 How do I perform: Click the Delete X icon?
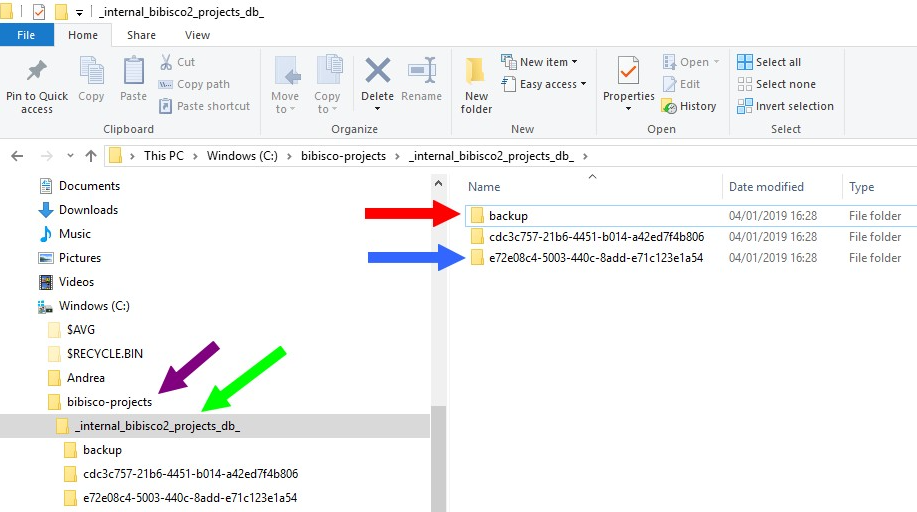coord(377,70)
